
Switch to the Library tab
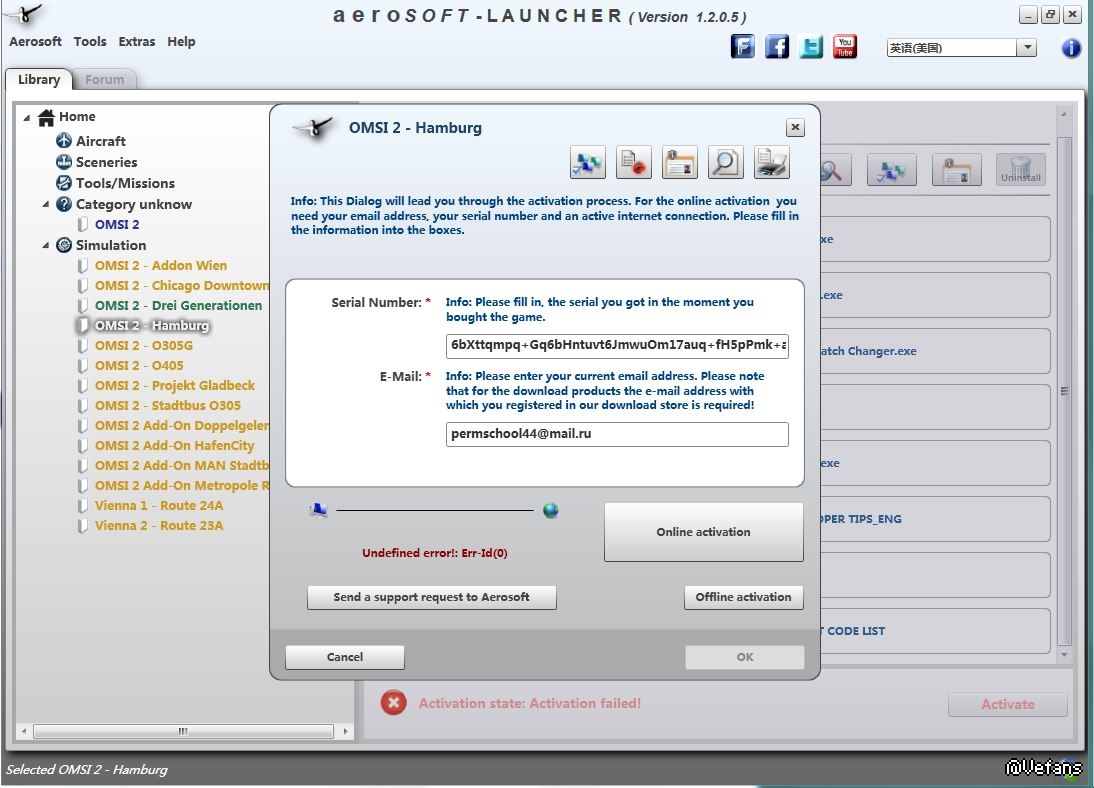coord(38,80)
